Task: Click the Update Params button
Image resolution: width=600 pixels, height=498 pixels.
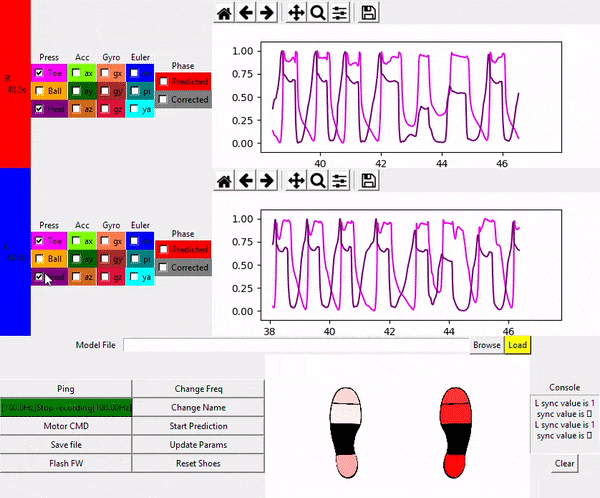Action: point(198,445)
